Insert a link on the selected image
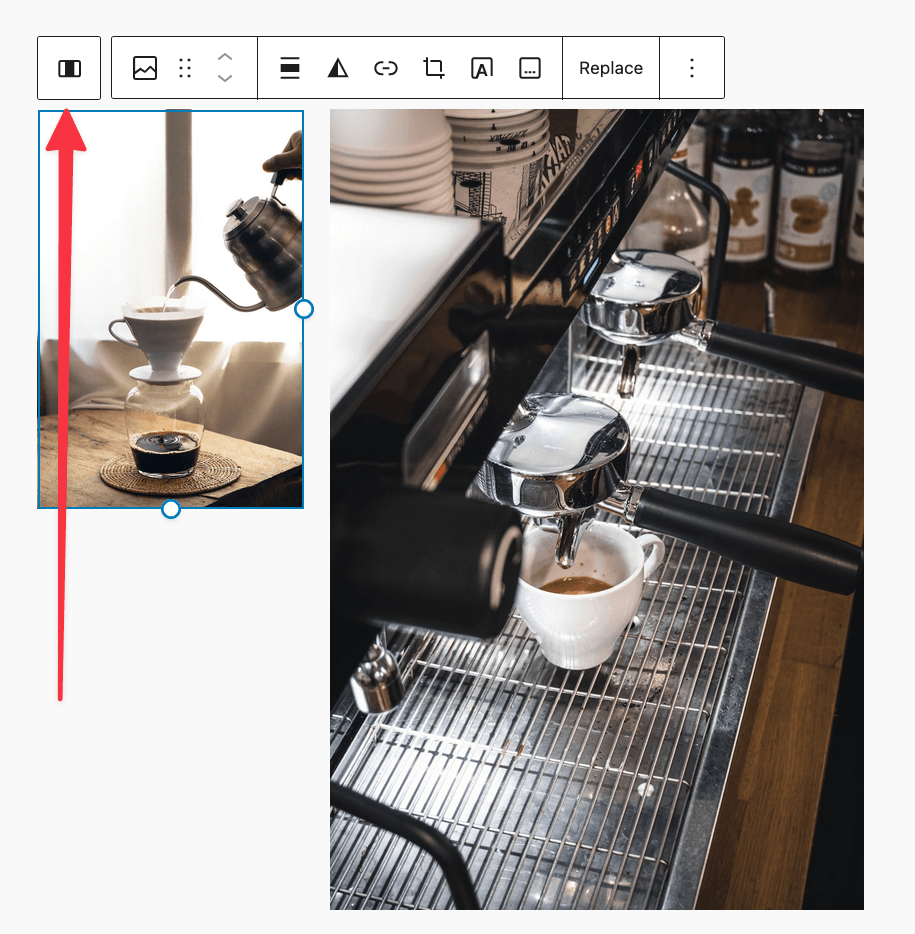915x934 pixels. (x=385, y=68)
